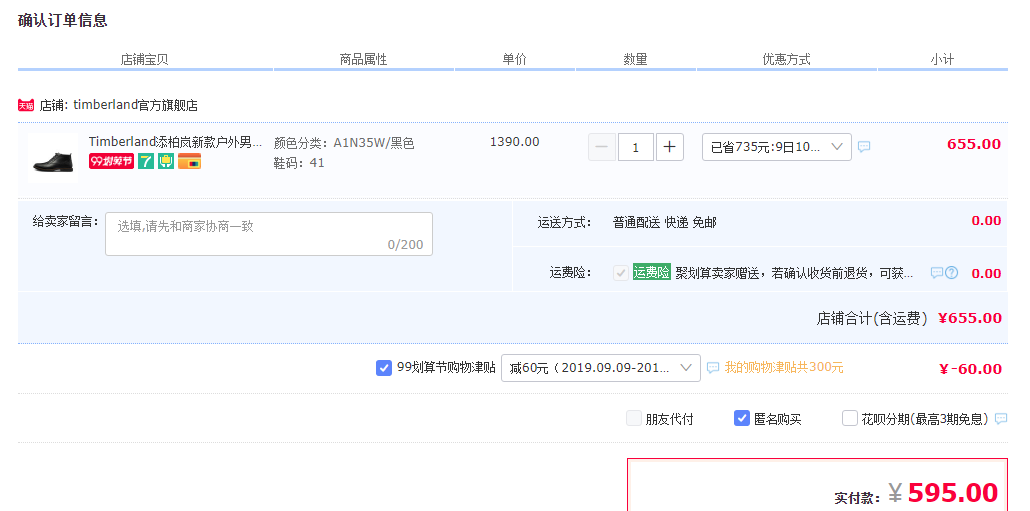Click the 商品属性 column header
The width and height of the screenshot is (1030, 511).
pyautogui.click(x=363, y=59)
